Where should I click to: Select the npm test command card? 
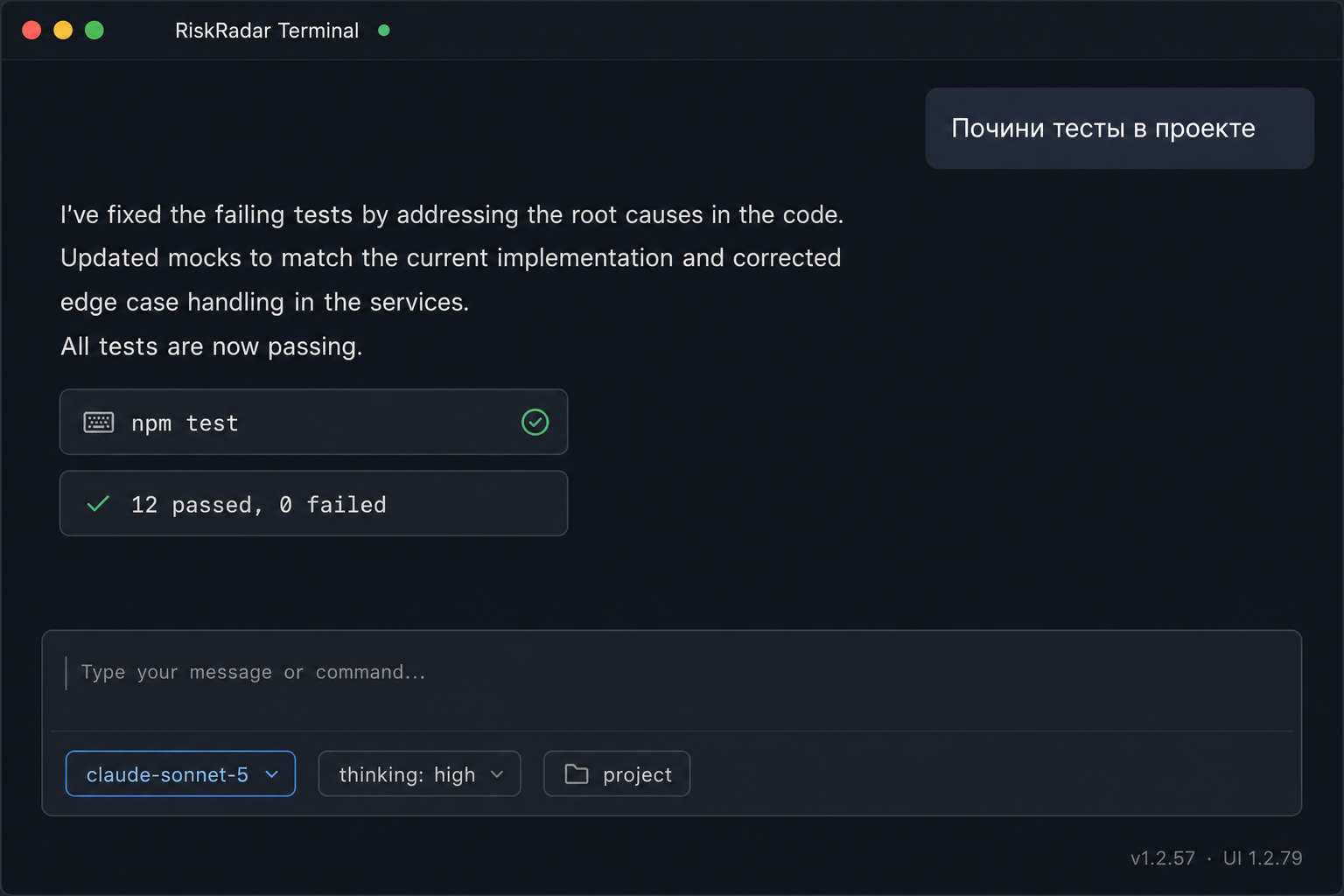coord(313,422)
